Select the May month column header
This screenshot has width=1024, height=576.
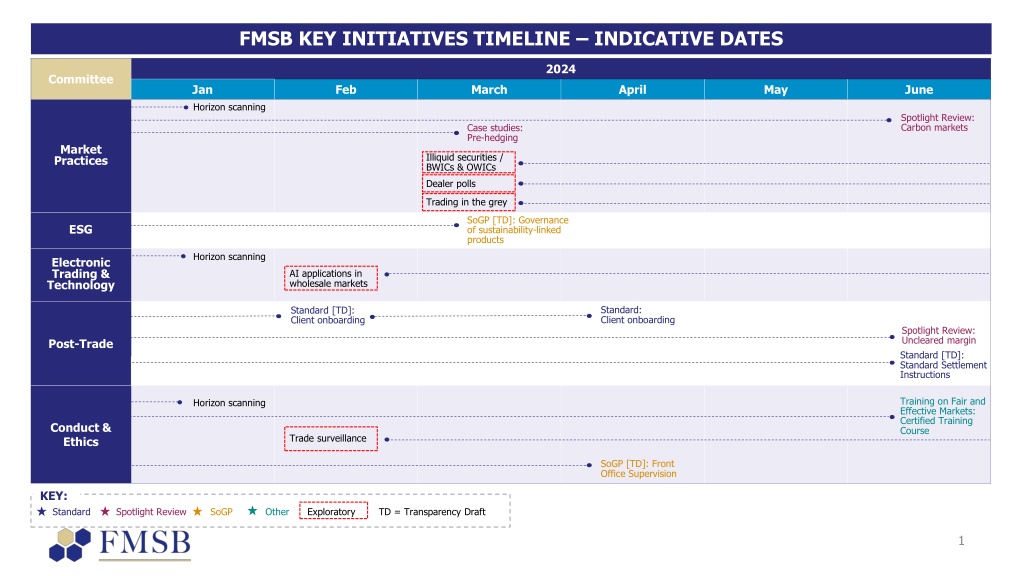[776, 89]
